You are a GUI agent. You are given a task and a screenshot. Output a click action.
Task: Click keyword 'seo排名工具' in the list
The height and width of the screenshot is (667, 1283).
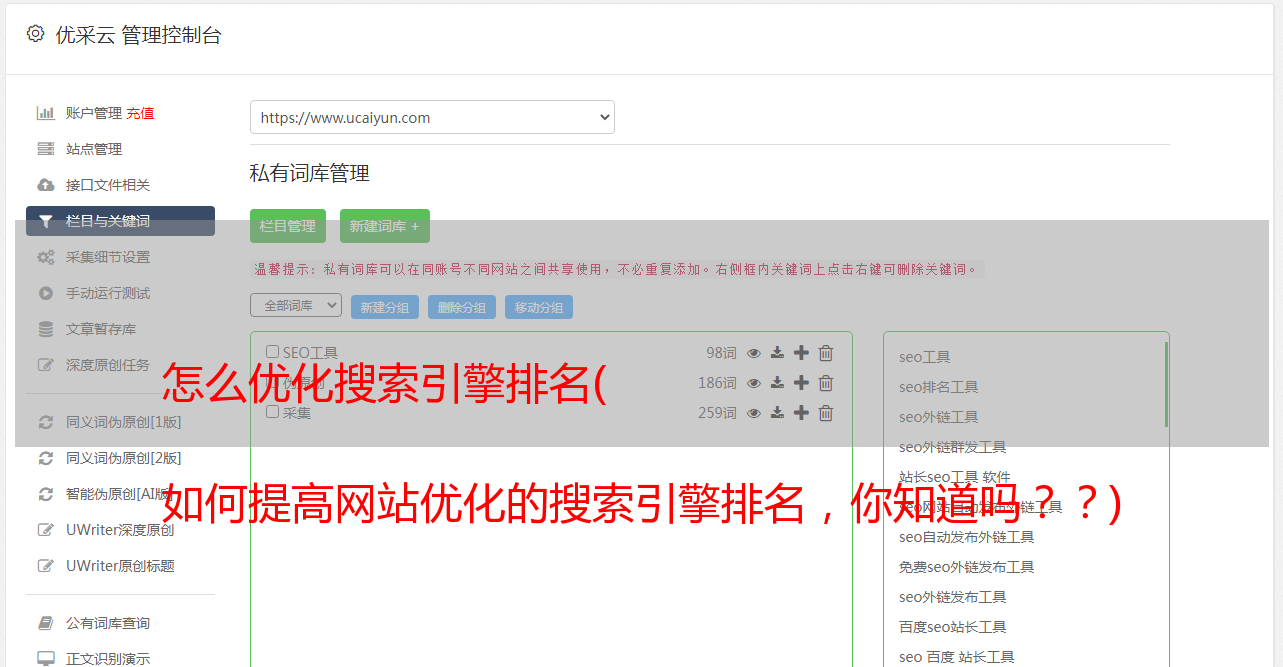click(x=938, y=387)
